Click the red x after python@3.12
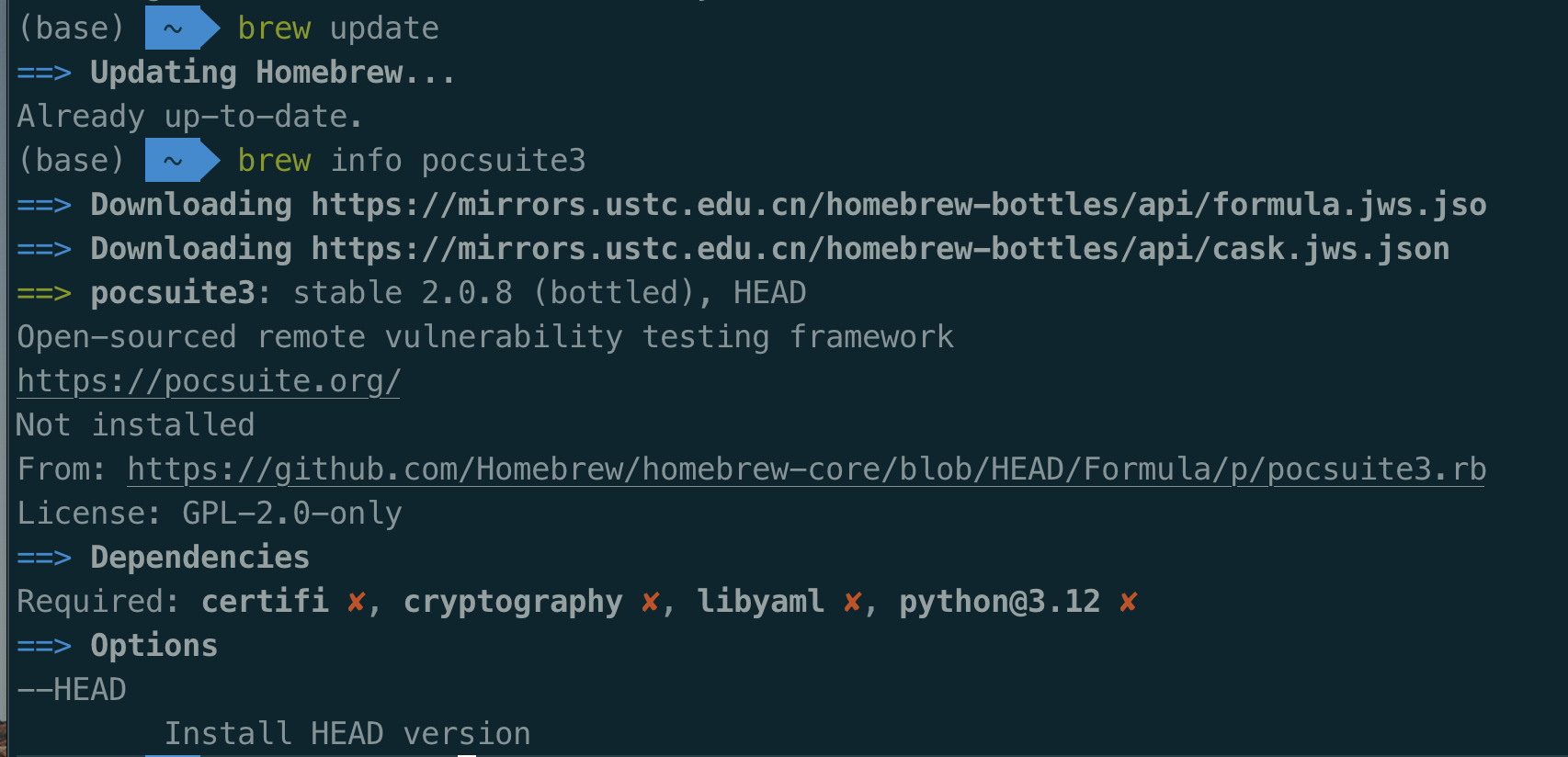The height and width of the screenshot is (757, 1568). coord(1128,603)
